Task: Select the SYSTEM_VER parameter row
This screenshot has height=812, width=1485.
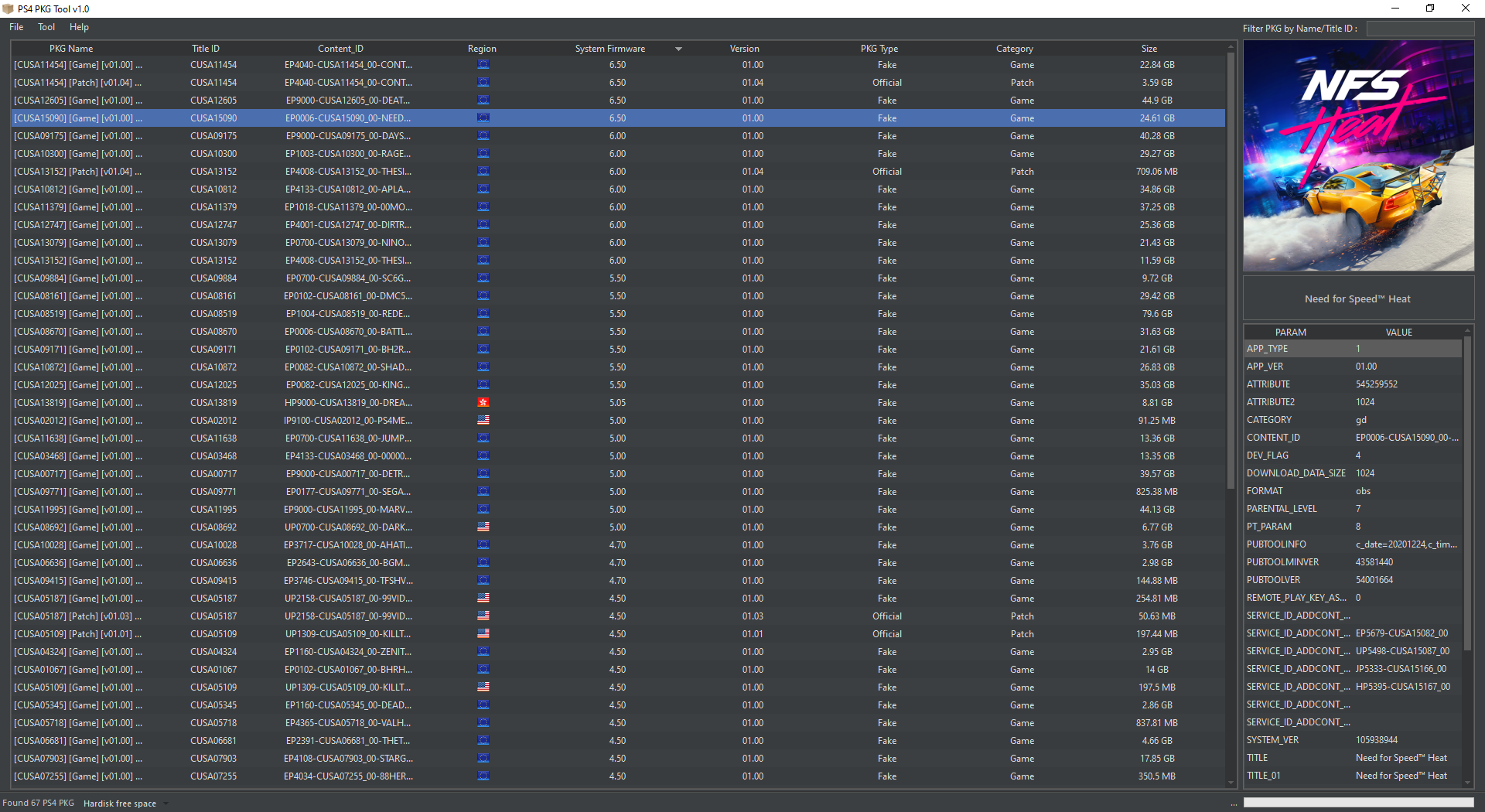Action: [1353, 740]
